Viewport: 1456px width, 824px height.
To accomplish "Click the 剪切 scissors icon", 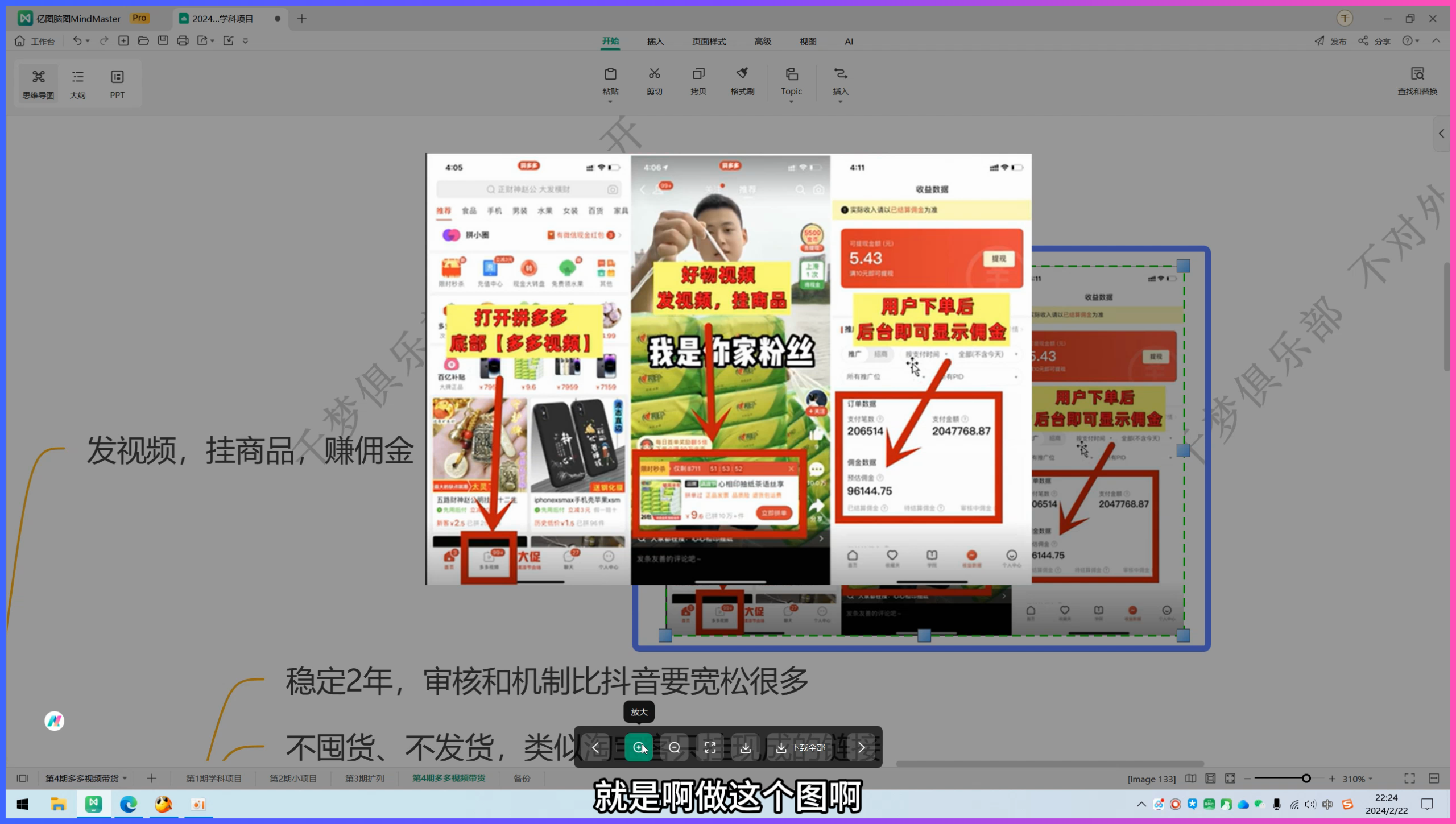I will click(655, 74).
